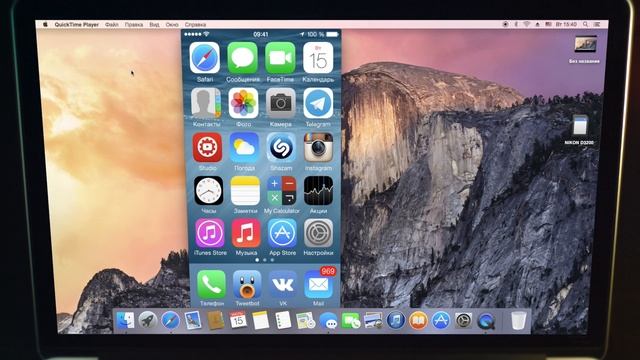Launch the Shazam app

(x=281, y=147)
